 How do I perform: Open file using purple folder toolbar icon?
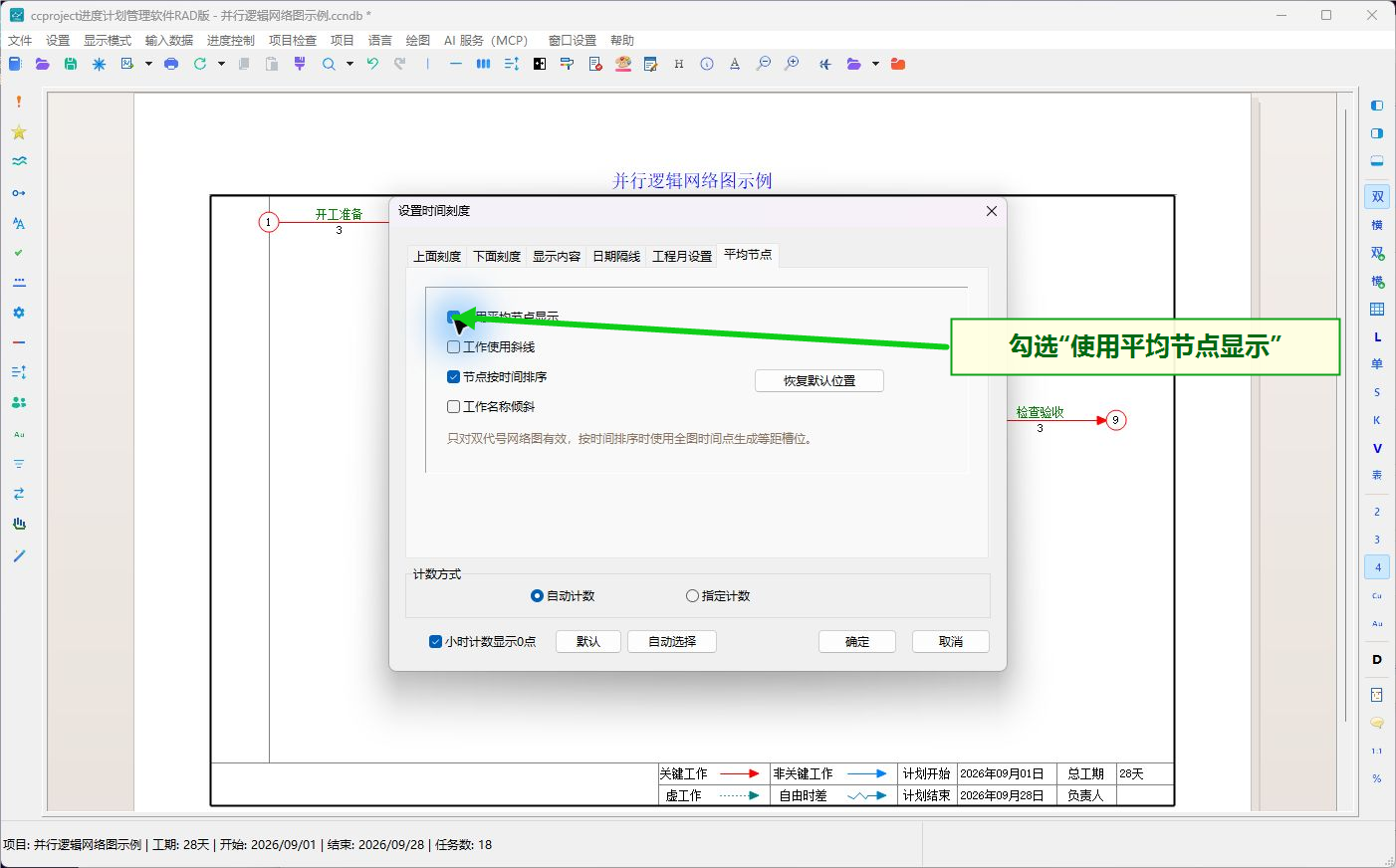[x=42, y=64]
